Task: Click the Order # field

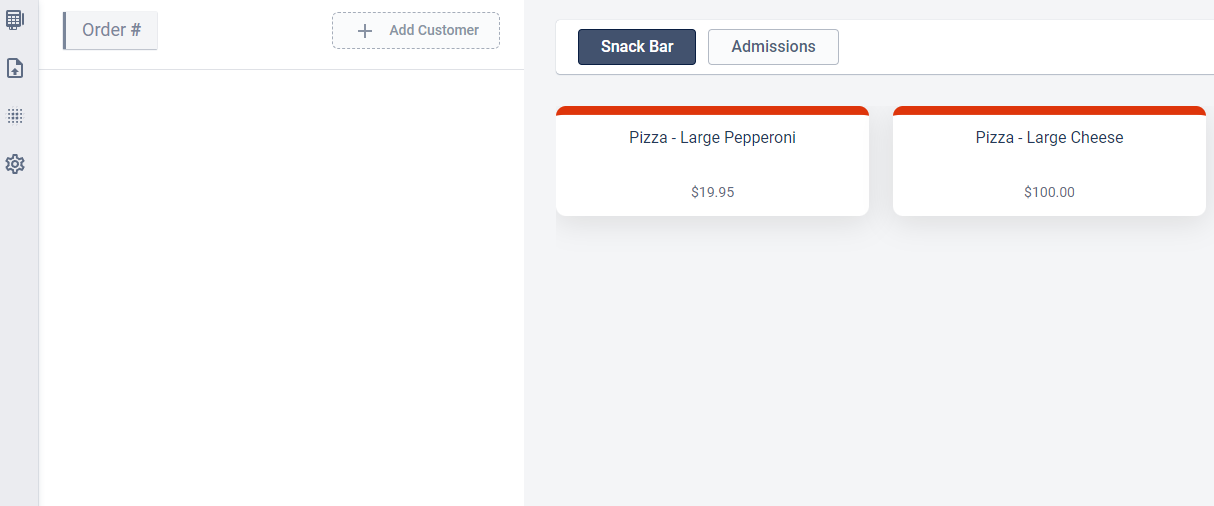Action: (x=111, y=30)
